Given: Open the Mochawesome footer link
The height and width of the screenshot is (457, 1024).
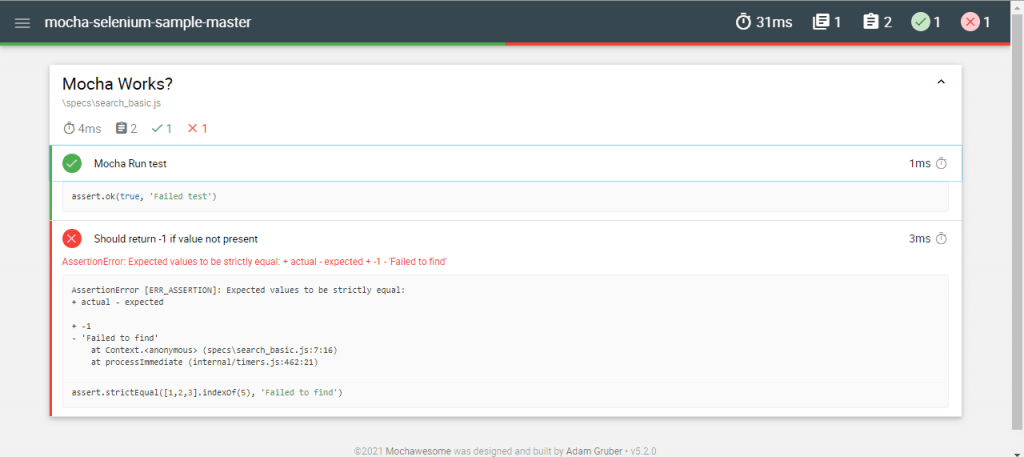Looking at the screenshot, I should coord(418,451).
